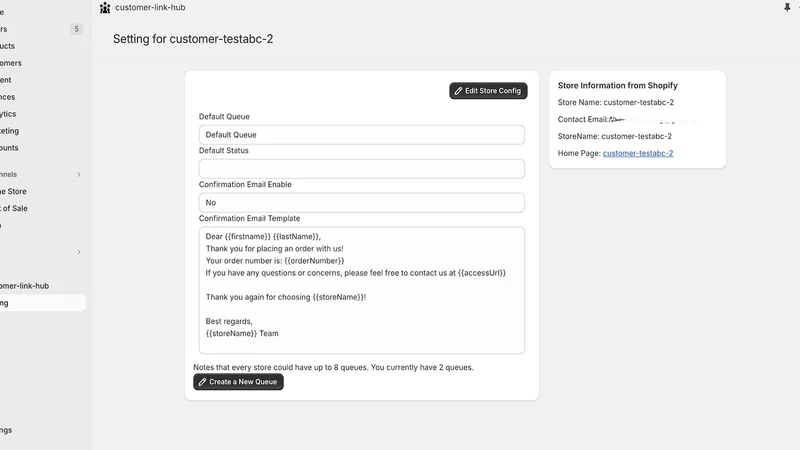800x450 pixels.
Task: Expand the Apps section chevron in sidebar
Action: tap(79, 252)
